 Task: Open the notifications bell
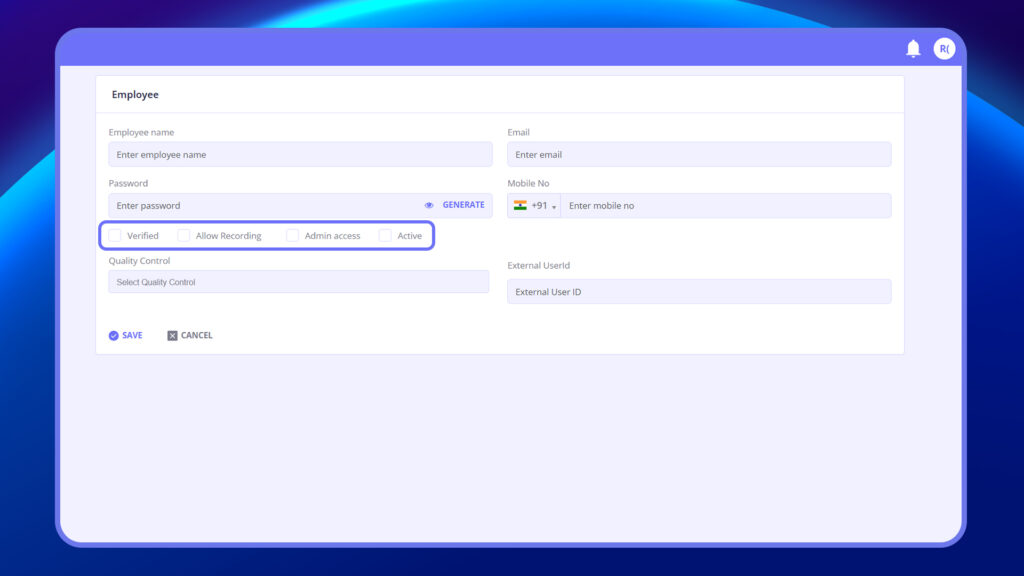pyautogui.click(x=913, y=49)
